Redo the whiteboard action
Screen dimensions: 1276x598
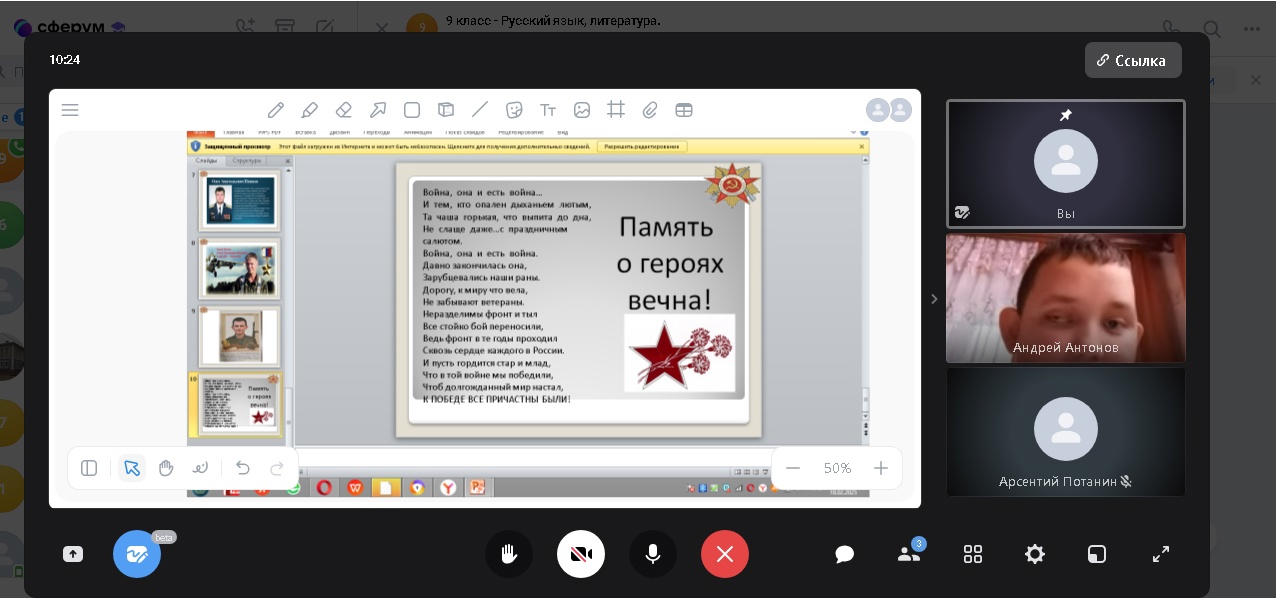coord(277,468)
